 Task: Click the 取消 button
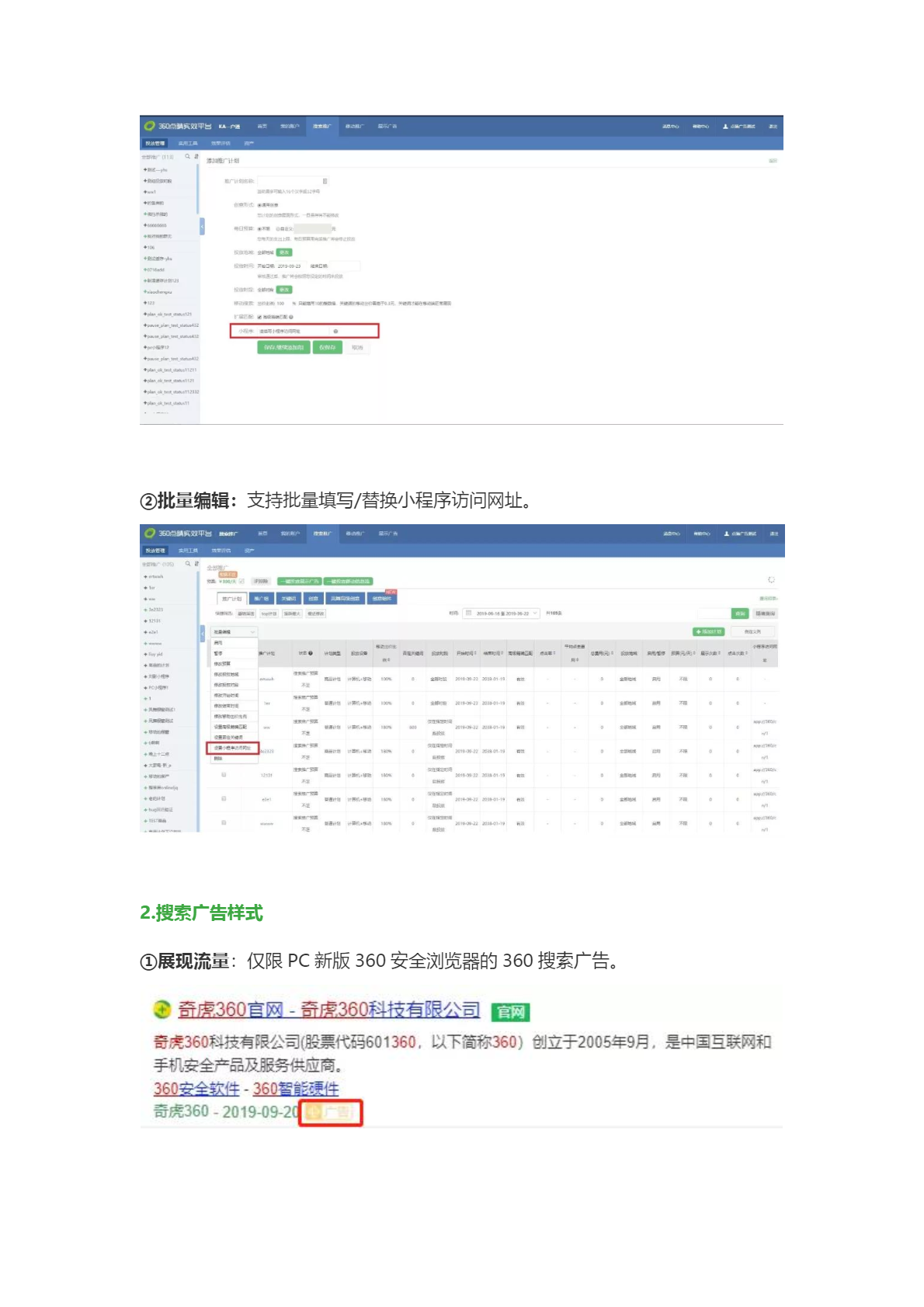(357, 347)
